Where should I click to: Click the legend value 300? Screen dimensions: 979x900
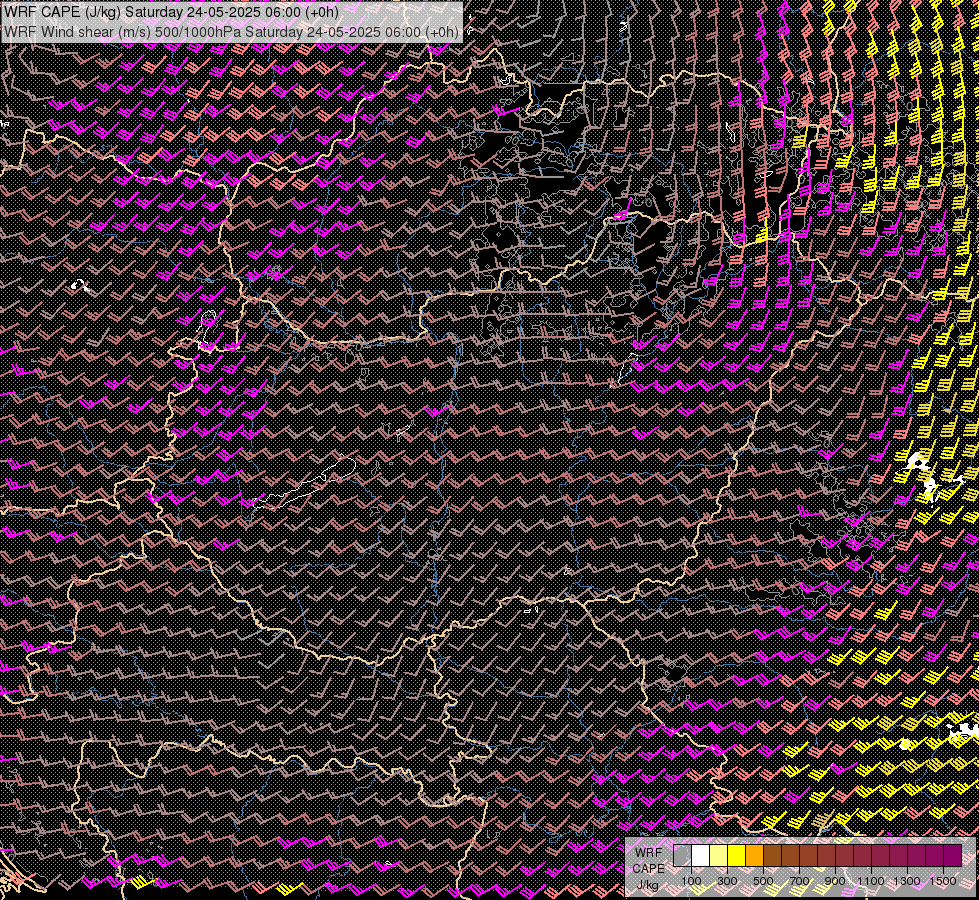pos(727,881)
